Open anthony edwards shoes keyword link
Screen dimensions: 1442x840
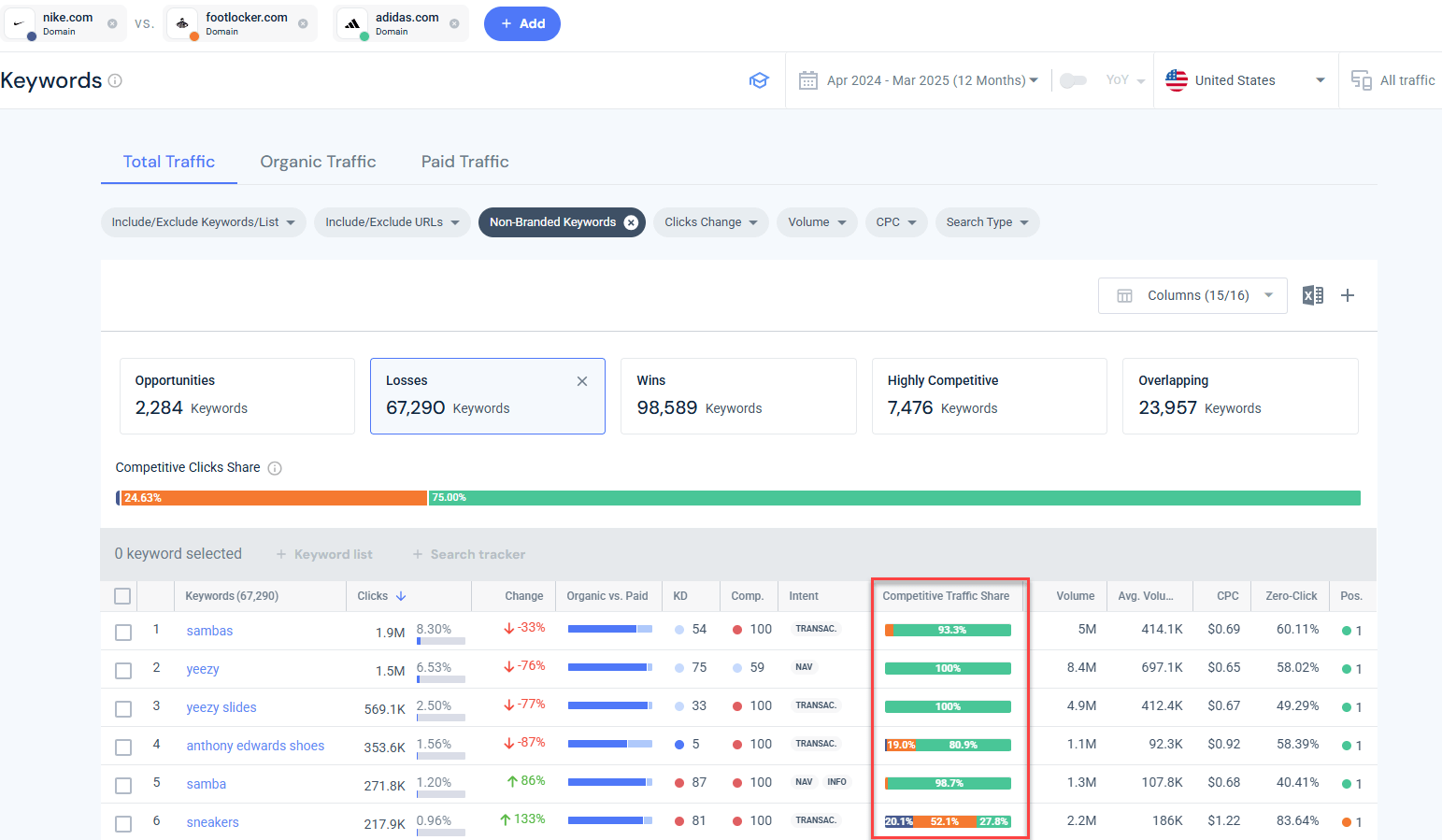pos(255,746)
